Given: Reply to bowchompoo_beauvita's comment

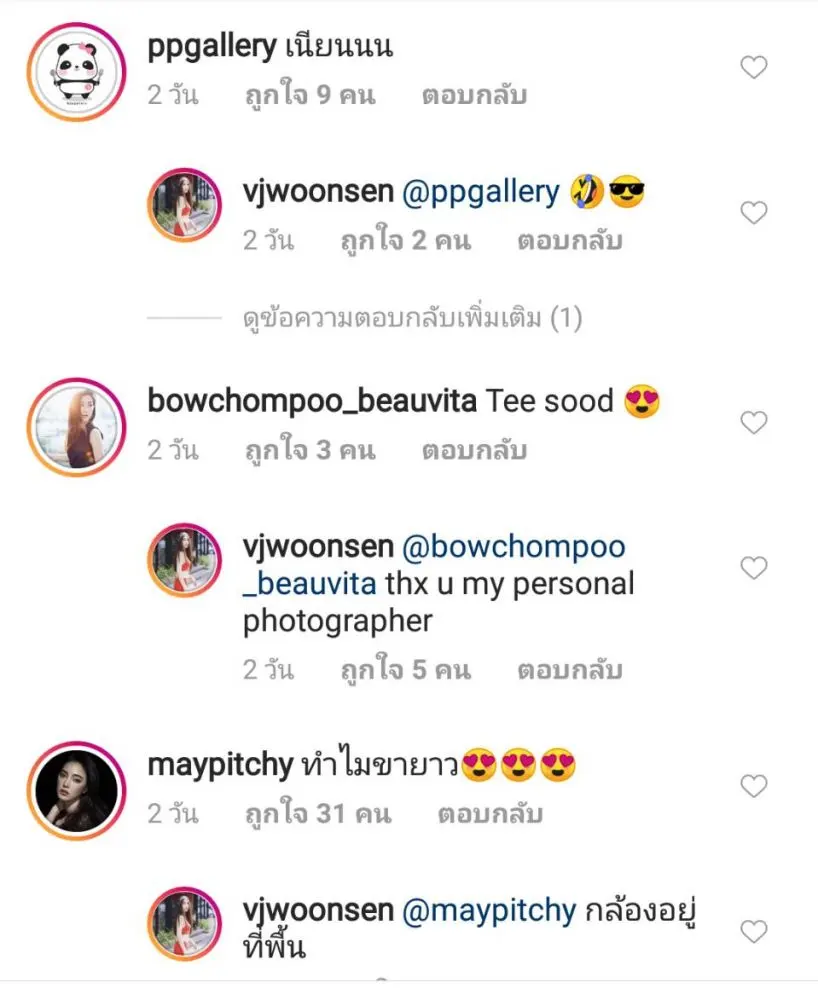Looking at the screenshot, I should (474, 451).
